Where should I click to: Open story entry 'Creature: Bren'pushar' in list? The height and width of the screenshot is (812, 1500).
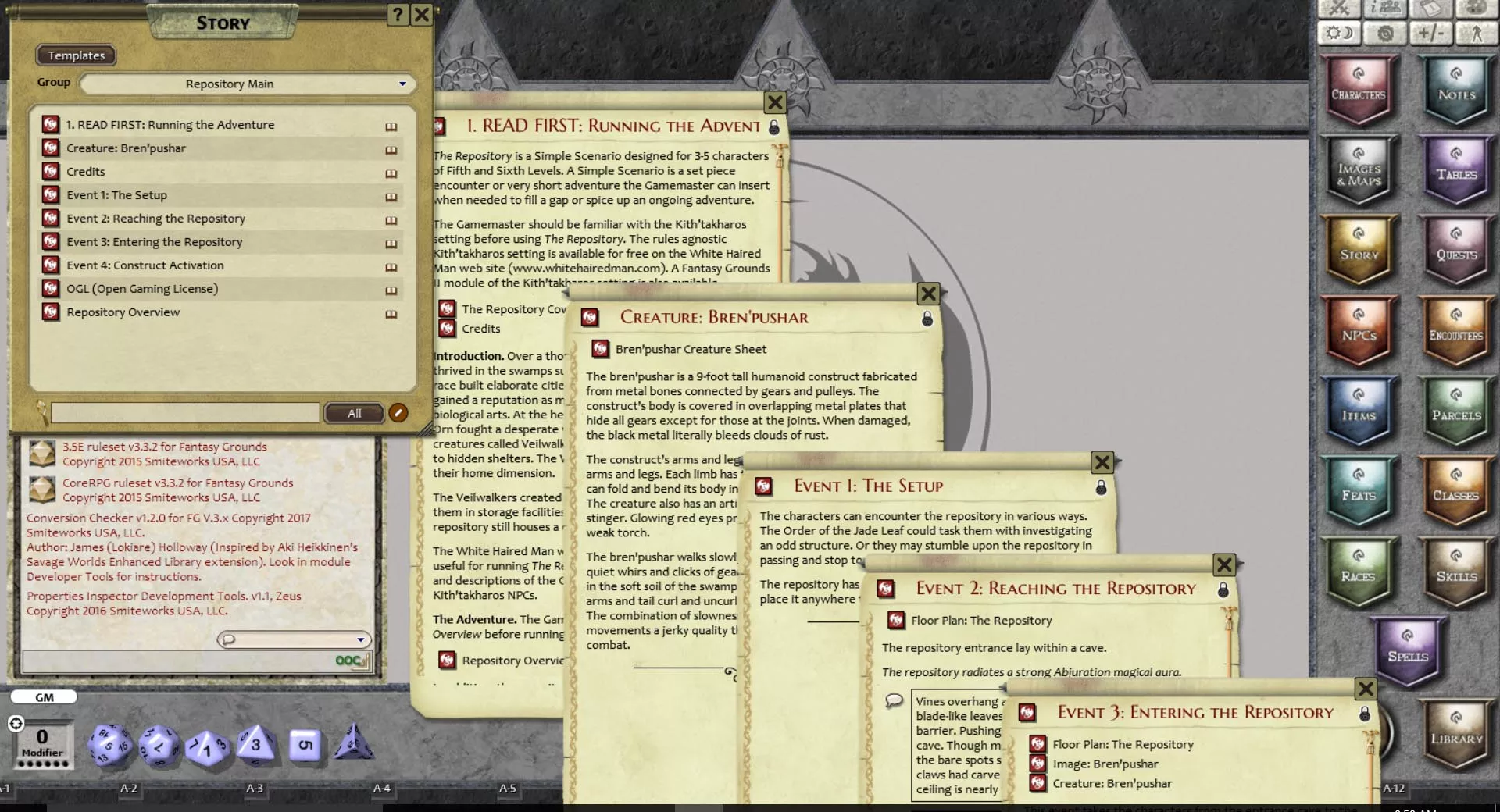tap(126, 148)
